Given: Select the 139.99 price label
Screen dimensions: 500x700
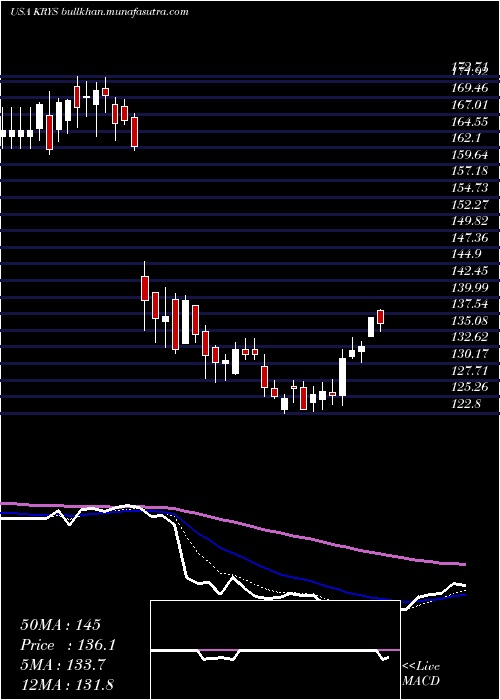Looking at the screenshot, I should [470, 287].
